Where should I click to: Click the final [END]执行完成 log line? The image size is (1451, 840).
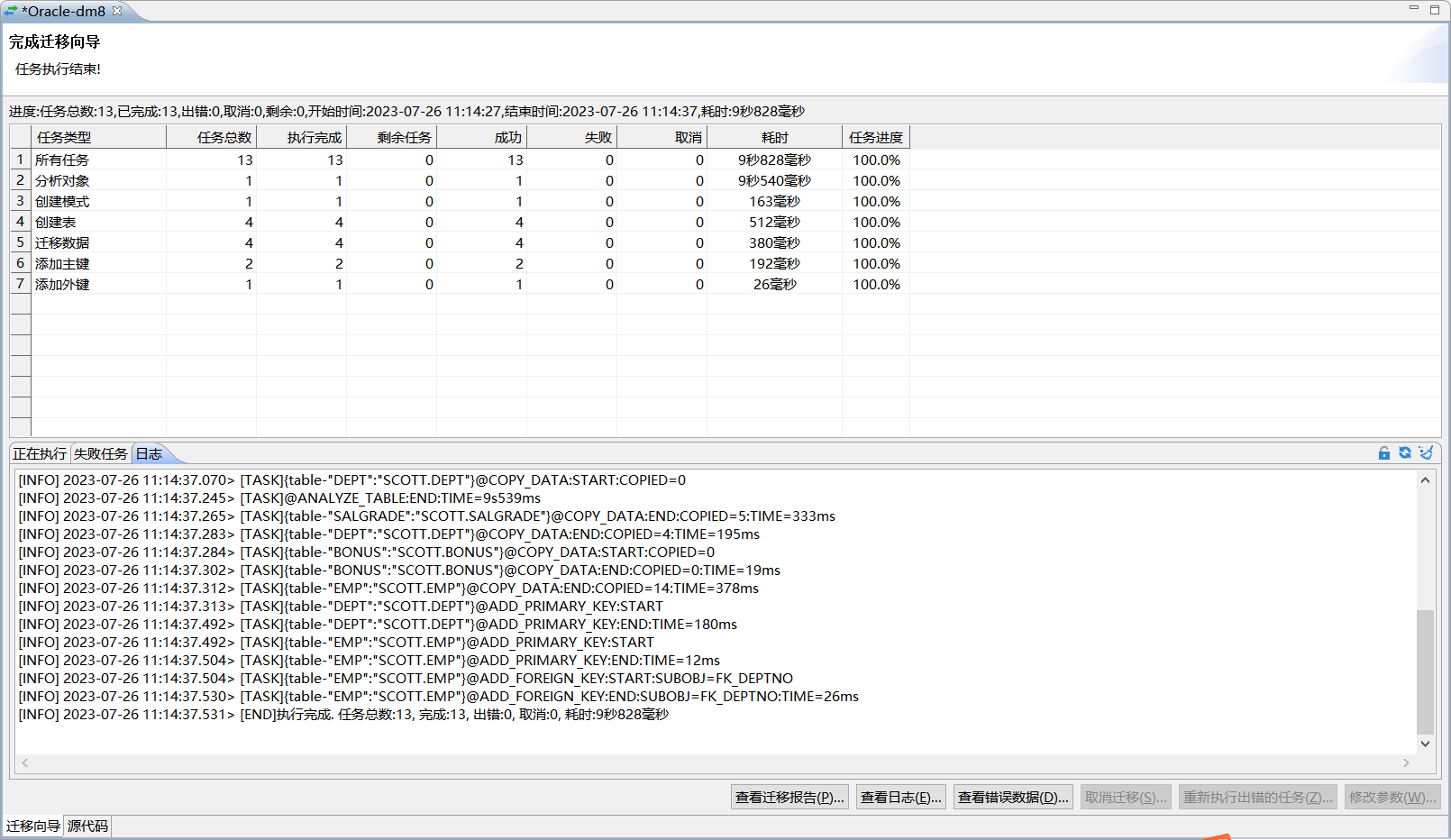point(343,714)
